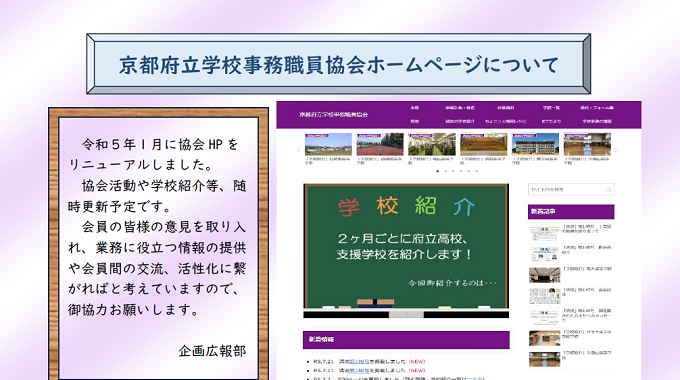The height and width of the screenshot is (380, 680).
Task: Open the 学校一覧 menu item
Action: tap(551, 108)
